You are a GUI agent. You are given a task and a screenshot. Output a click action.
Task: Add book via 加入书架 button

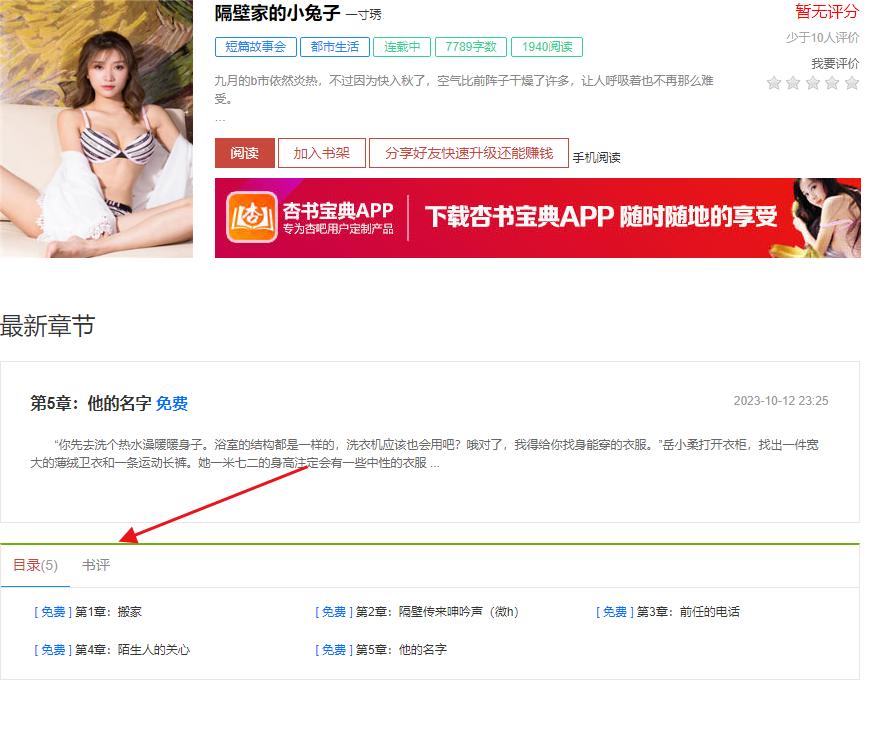point(322,153)
